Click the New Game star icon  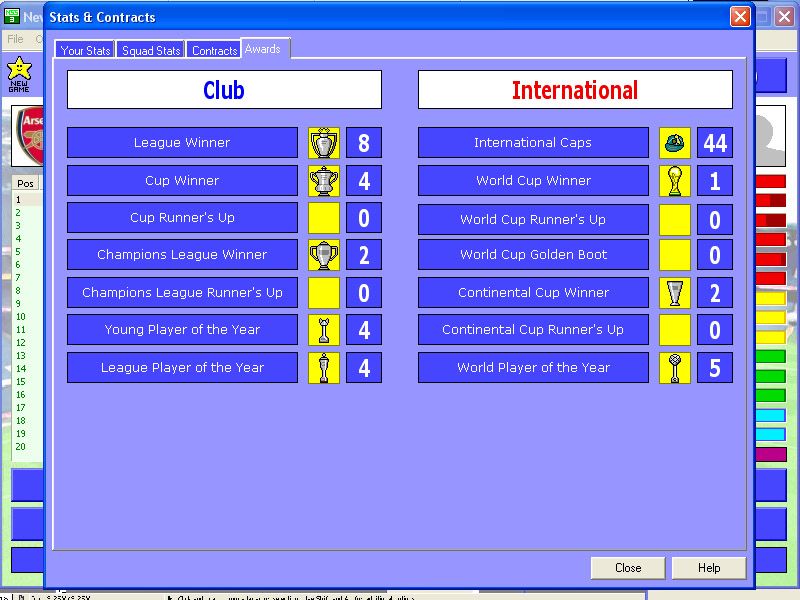(19, 70)
